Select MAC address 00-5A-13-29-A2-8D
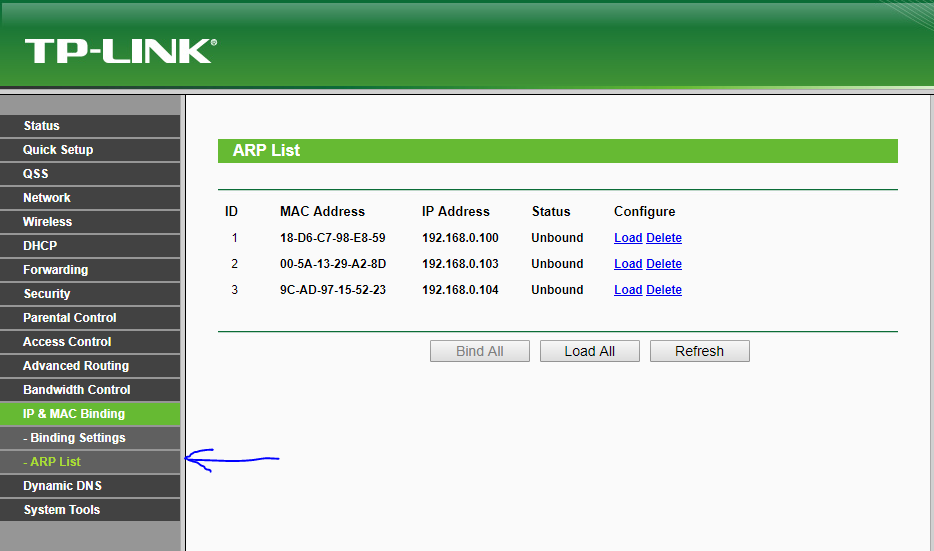The image size is (934, 551). 333,264
